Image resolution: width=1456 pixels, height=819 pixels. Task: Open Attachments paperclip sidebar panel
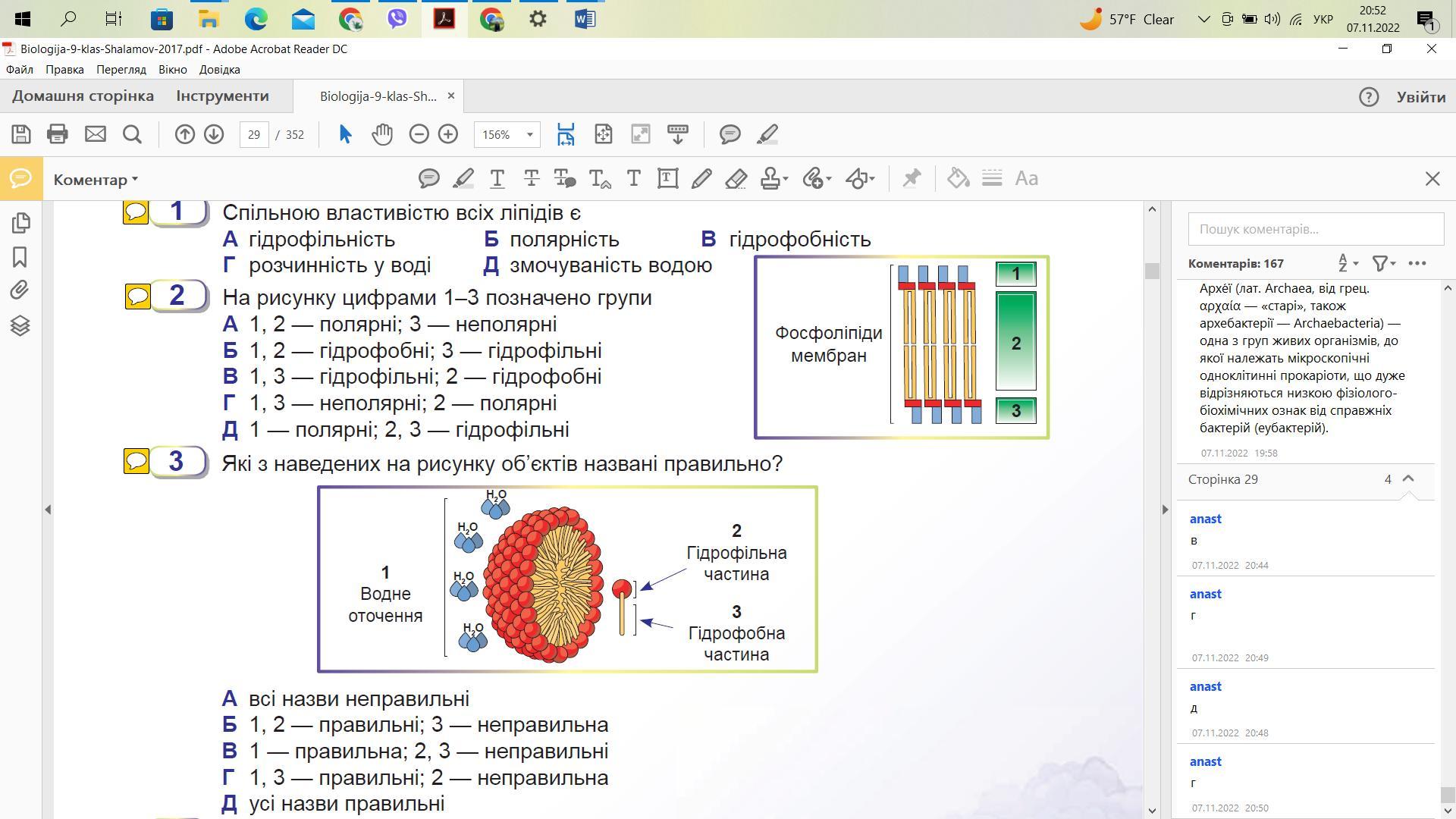pyautogui.click(x=20, y=290)
